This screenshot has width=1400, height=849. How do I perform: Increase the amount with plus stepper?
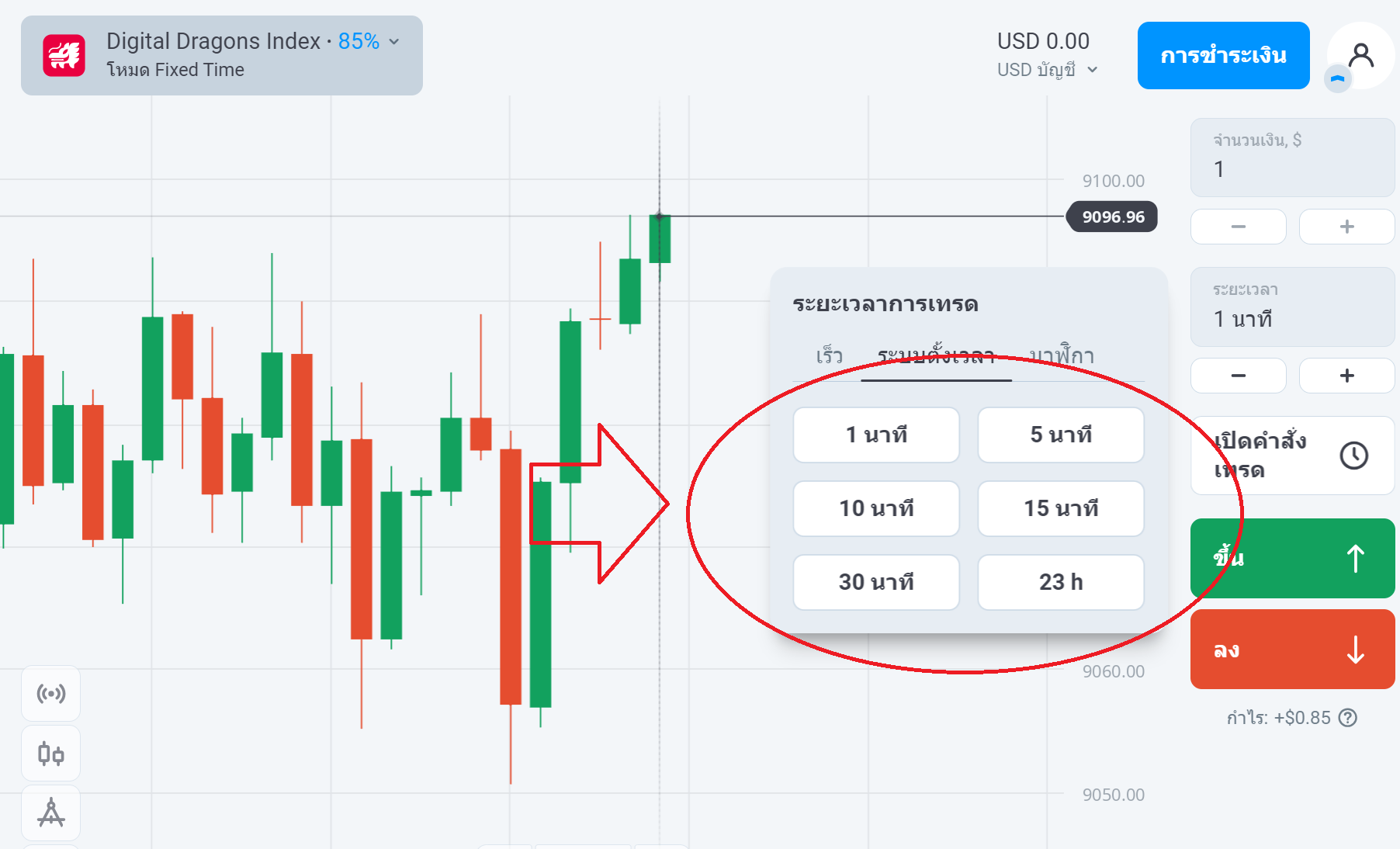pos(1346,227)
